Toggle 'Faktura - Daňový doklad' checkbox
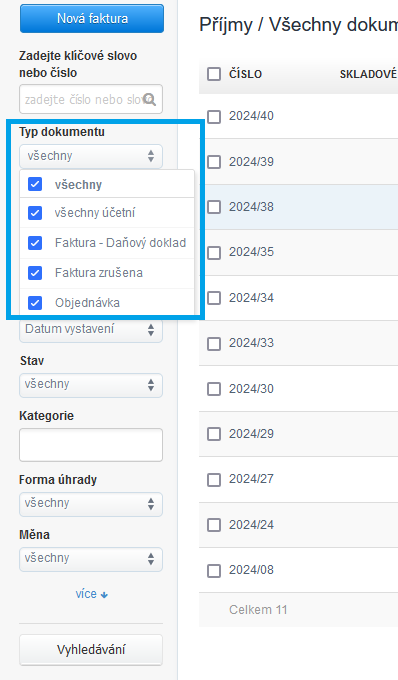The height and width of the screenshot is (680, 398). click(x=35, y=243)
